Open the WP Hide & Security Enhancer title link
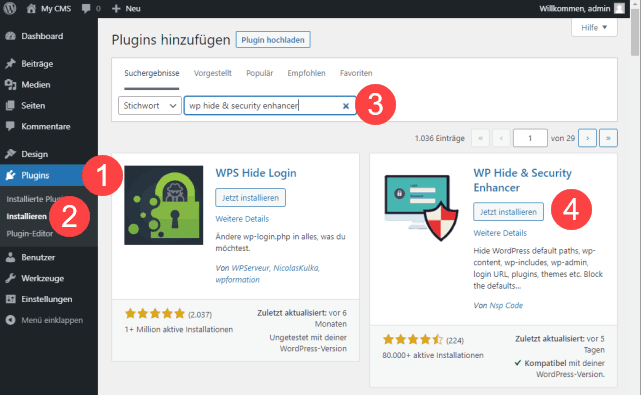641x395 pixels. 522,180
